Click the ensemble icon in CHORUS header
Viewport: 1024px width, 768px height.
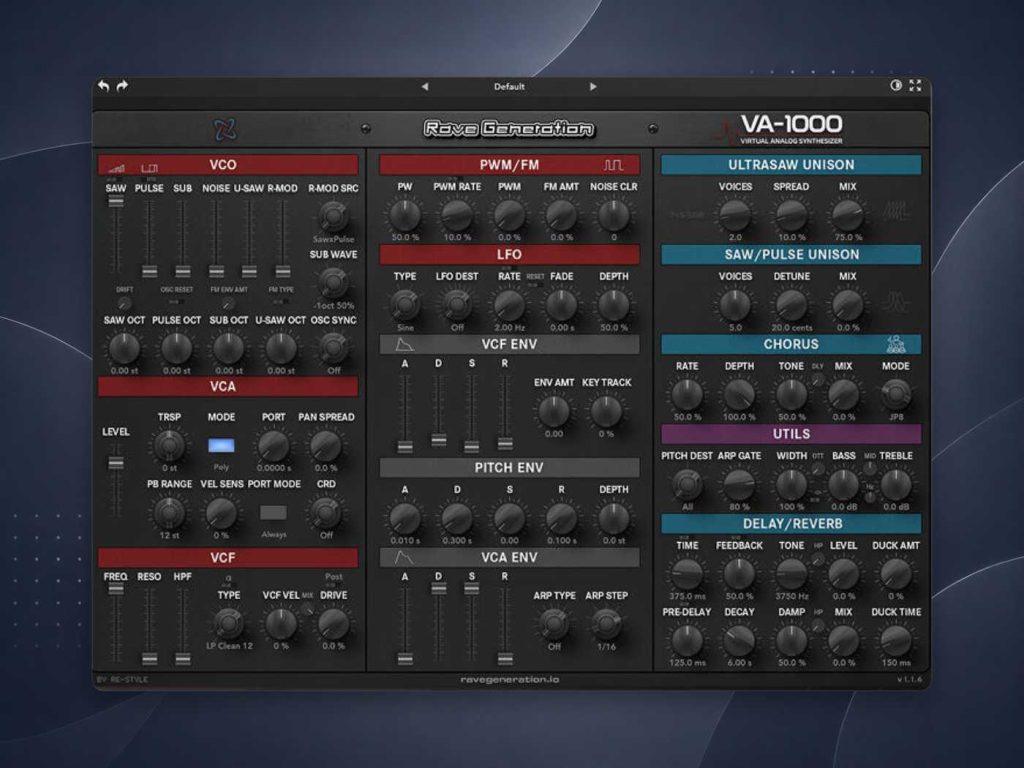pos(896,344)
